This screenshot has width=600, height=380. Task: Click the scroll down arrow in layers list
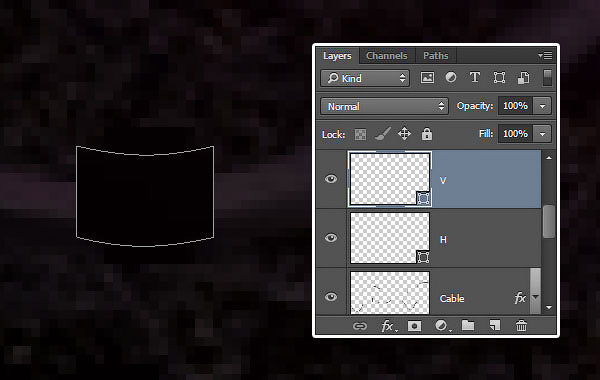click(x=549, y=308)
